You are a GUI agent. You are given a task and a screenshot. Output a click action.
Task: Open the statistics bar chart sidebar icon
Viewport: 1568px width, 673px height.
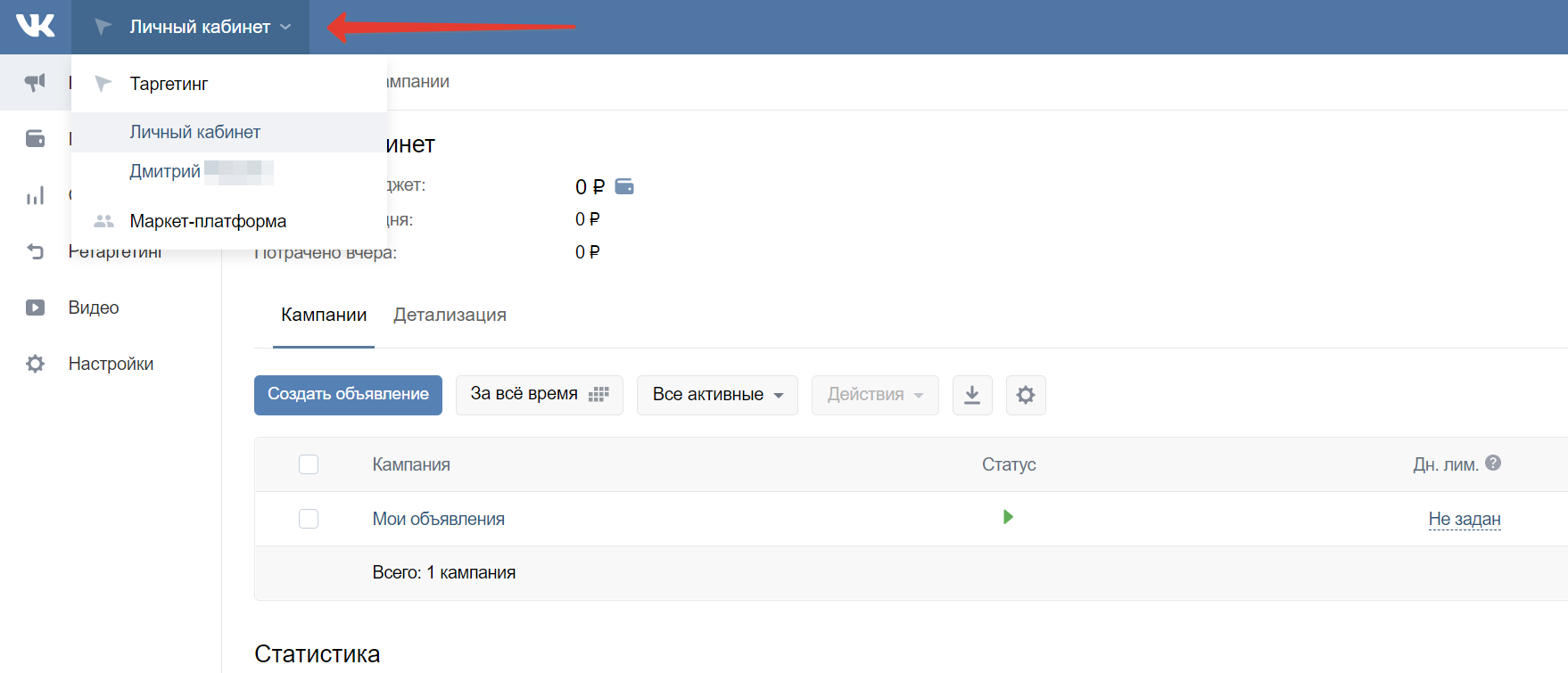(35, 195)
